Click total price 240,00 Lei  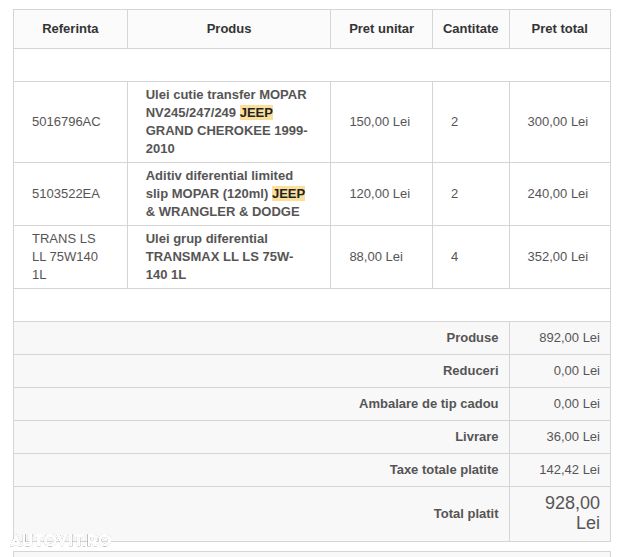558,194
